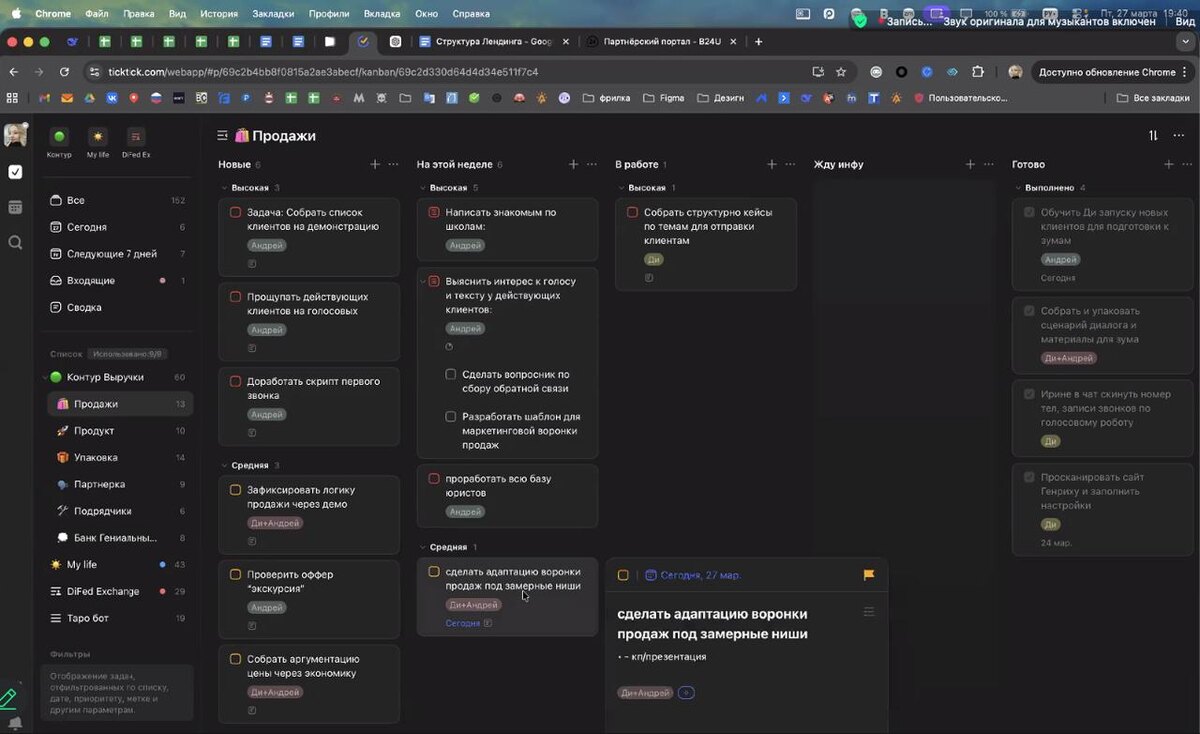Bookmark this page with the star icon
Image resolution: width=1200 pixels, height=734 pixels.
pyautogui.click(x=841, y=72)
